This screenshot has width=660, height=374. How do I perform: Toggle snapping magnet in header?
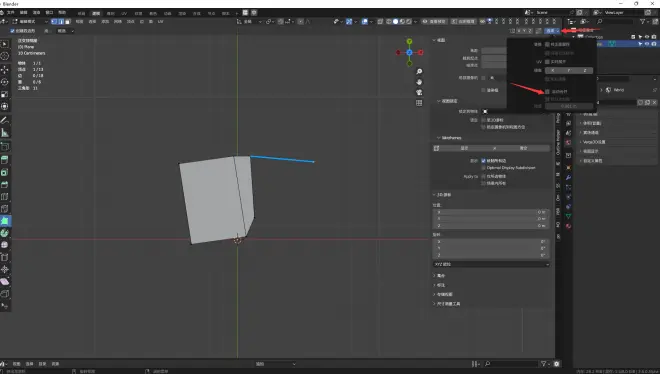[x=281, y=21]
